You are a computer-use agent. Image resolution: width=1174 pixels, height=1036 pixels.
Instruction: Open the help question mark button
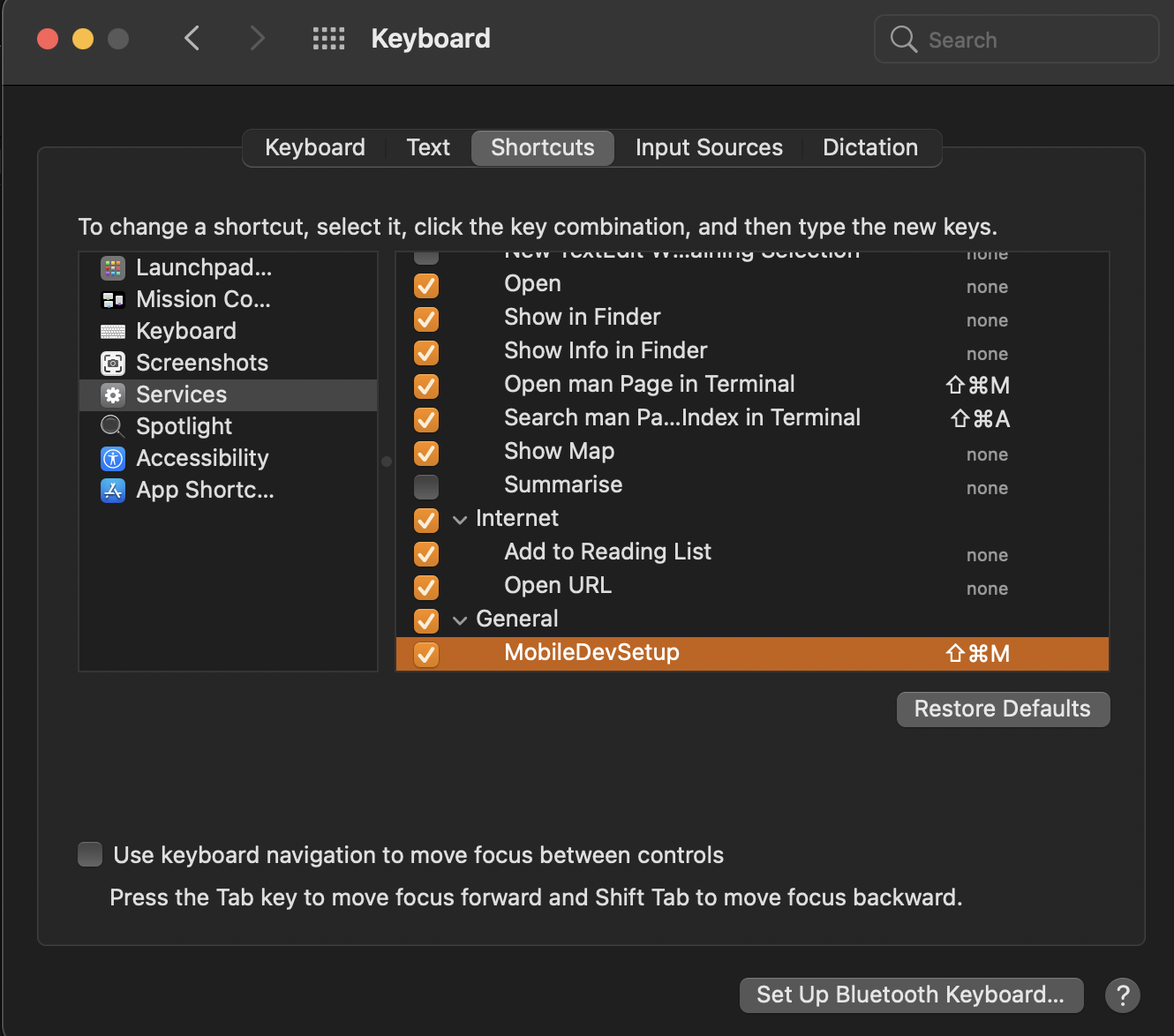point(1122,995)
